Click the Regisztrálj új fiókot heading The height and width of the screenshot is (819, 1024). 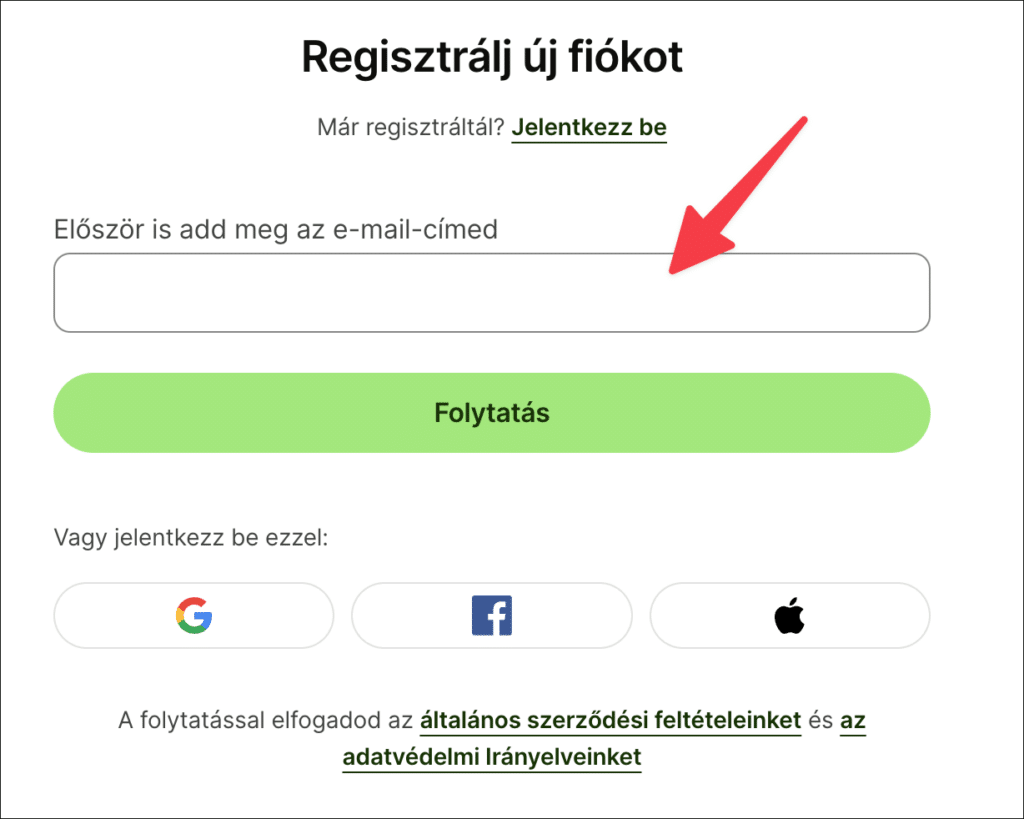tap(492, 58)
